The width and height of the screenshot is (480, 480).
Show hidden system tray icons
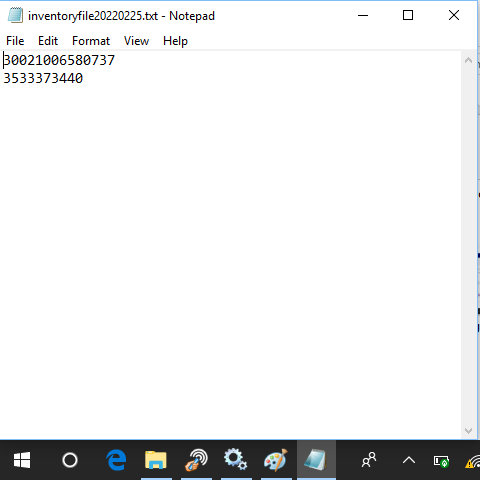pos(409,460)
